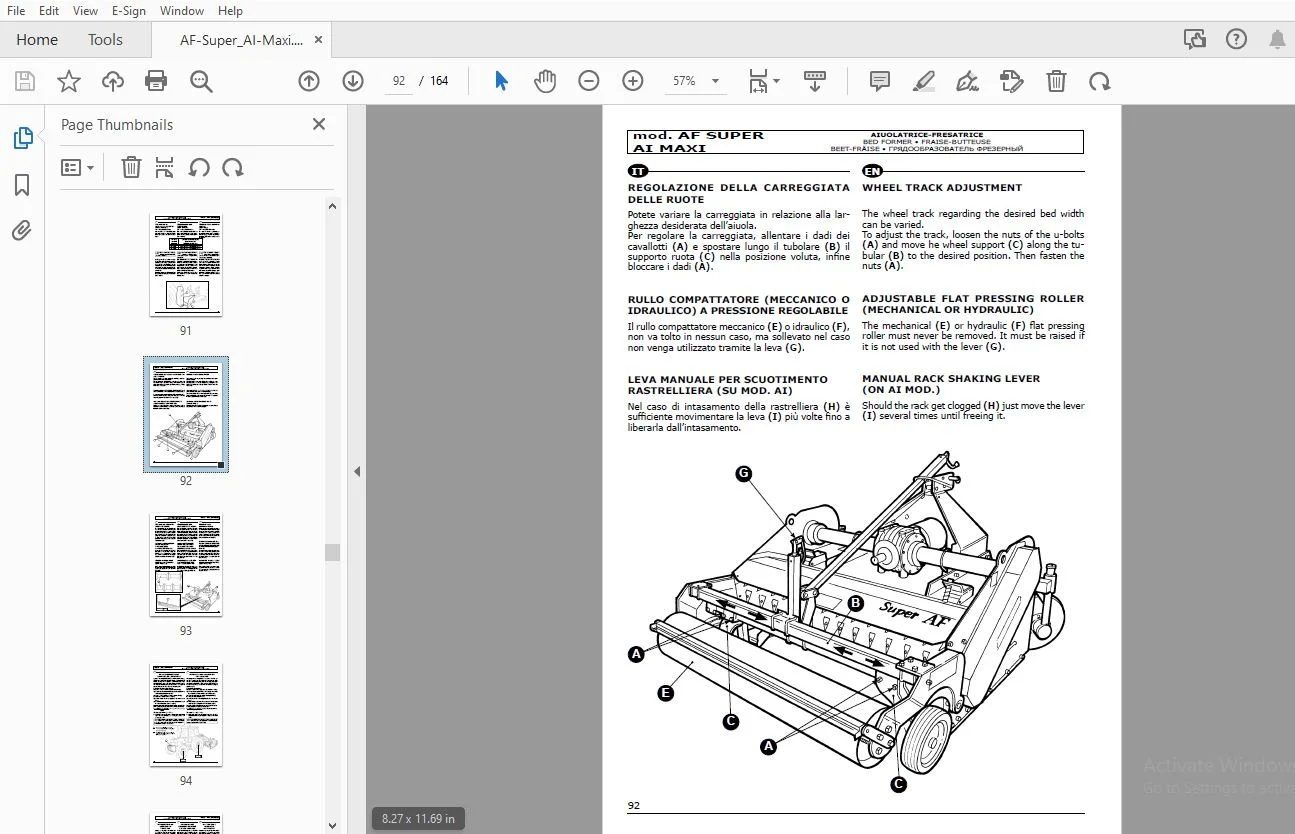Screen dimensions: 1295x834
Task: Open Page Thumbnails sidebar icon
Action: [22, 139]
